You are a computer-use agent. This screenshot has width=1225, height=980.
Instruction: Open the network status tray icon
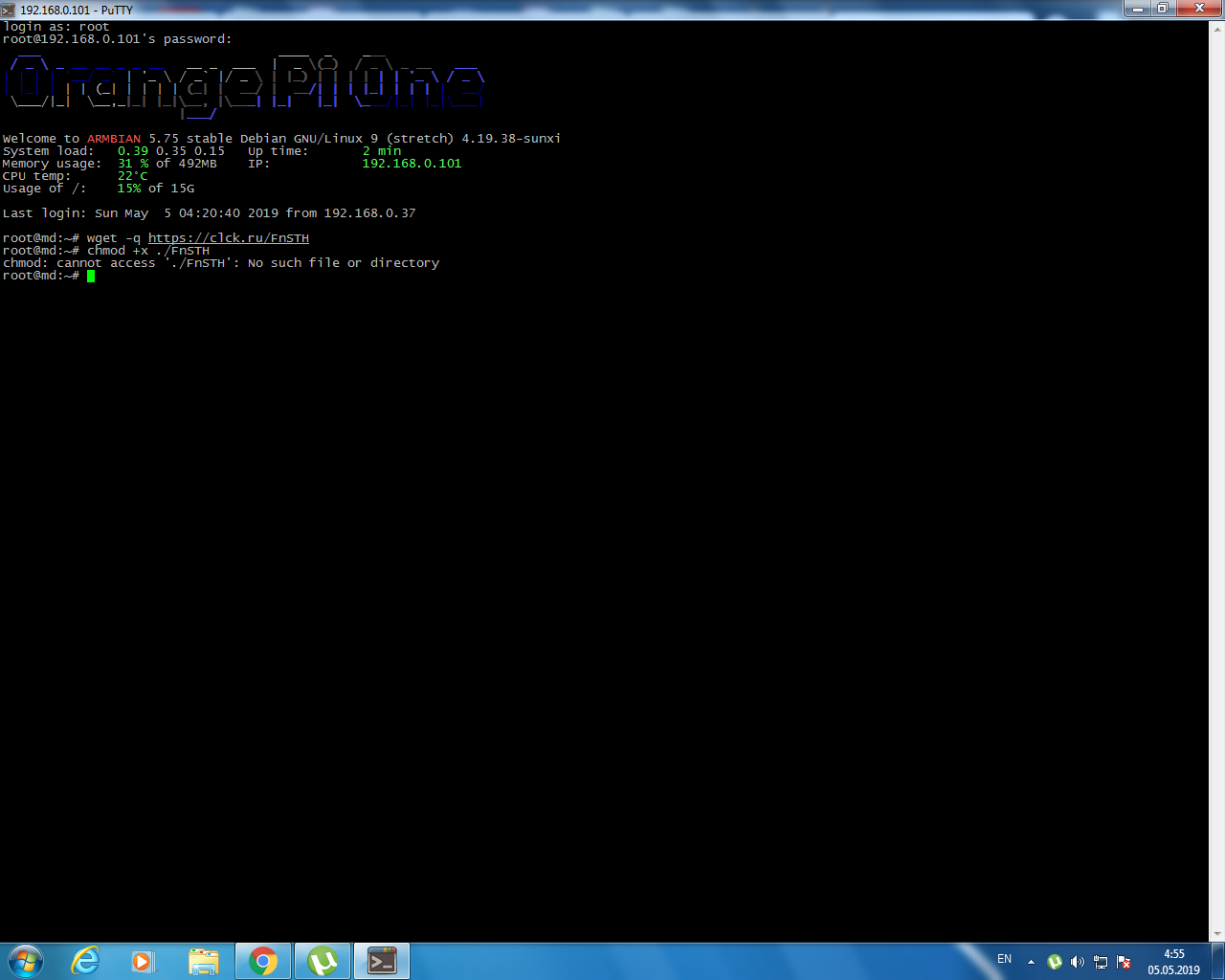coord(1101,962)
